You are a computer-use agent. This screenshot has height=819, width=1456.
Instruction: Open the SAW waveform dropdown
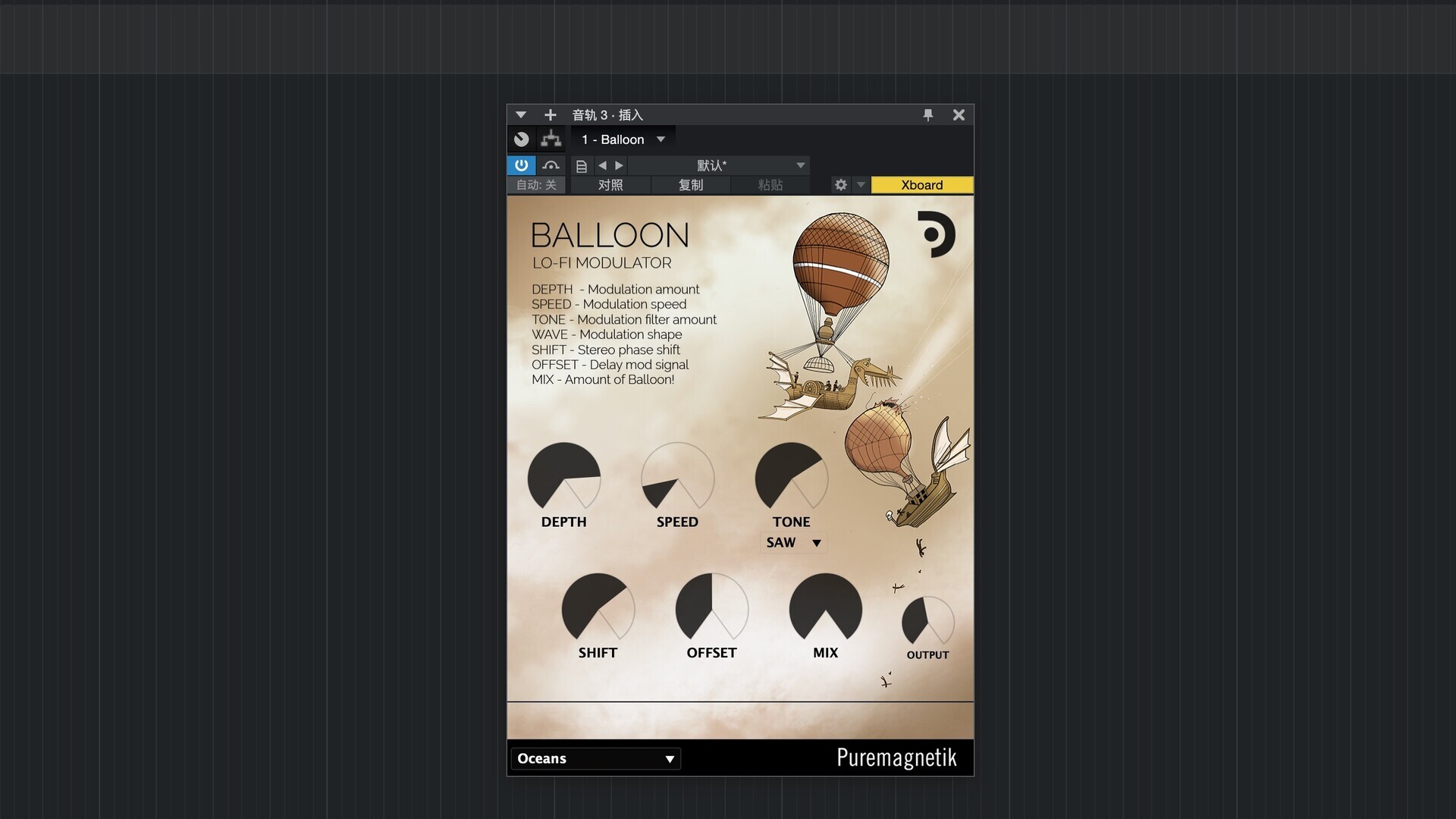coord(792,542)
